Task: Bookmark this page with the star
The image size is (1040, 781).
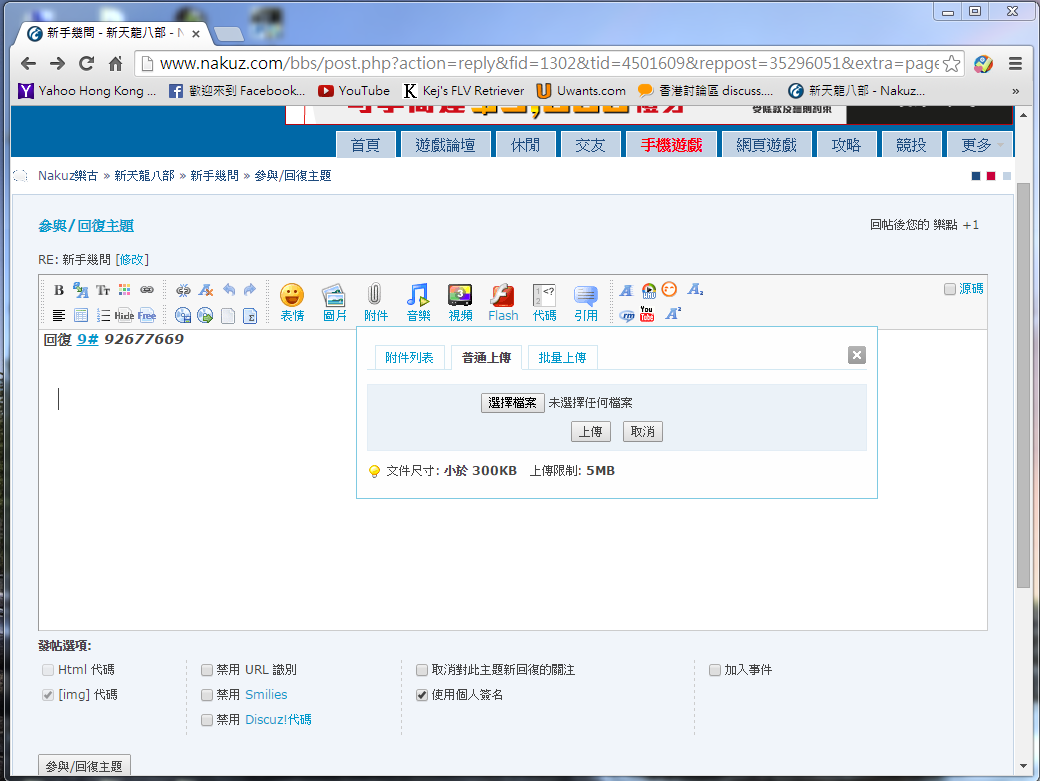Action: pyautogui.click(x=951, y=64)
